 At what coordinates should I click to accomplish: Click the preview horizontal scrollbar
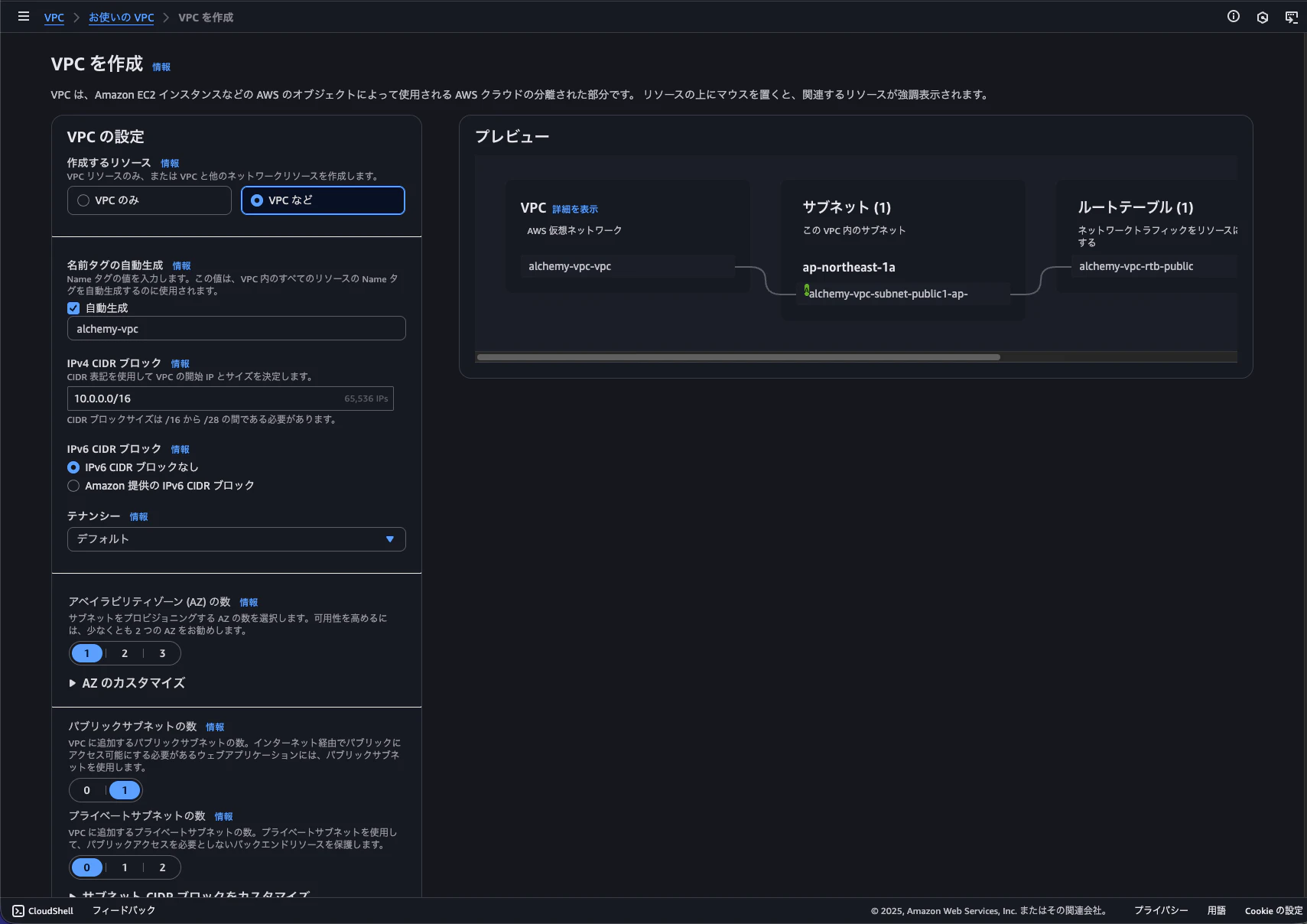tap(738, 357)
